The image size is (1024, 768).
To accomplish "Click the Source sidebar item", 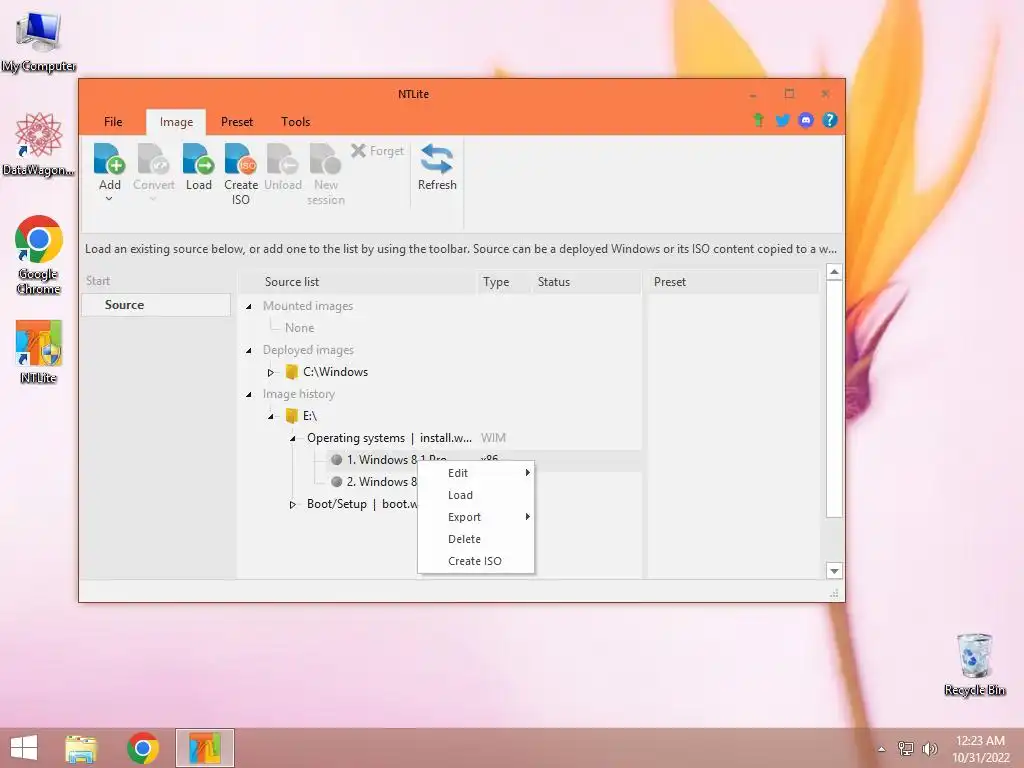I will click(x=155, y=305).
